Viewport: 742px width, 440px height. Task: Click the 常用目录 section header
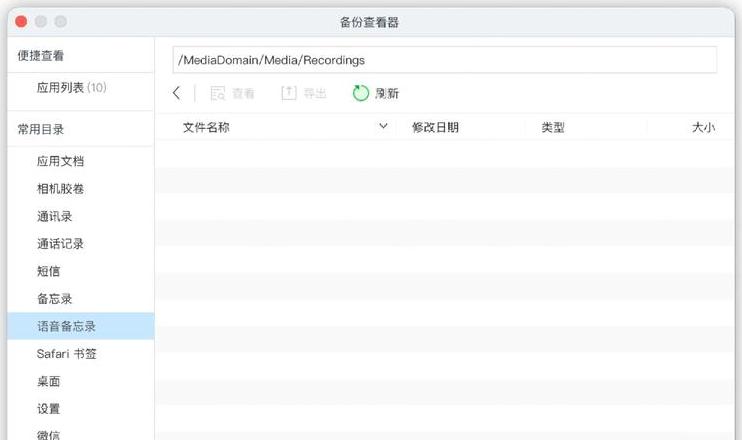[x=41, y=129]
